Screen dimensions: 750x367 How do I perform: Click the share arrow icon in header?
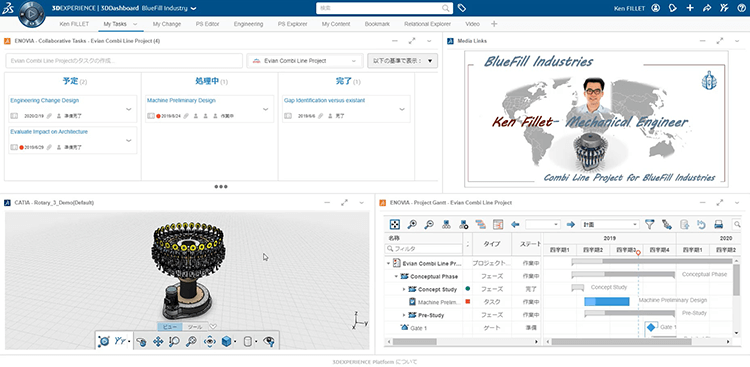point(707,8)
